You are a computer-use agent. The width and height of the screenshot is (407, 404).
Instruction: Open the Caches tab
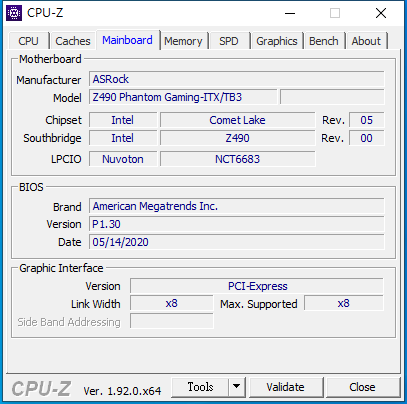pos(73,41)
